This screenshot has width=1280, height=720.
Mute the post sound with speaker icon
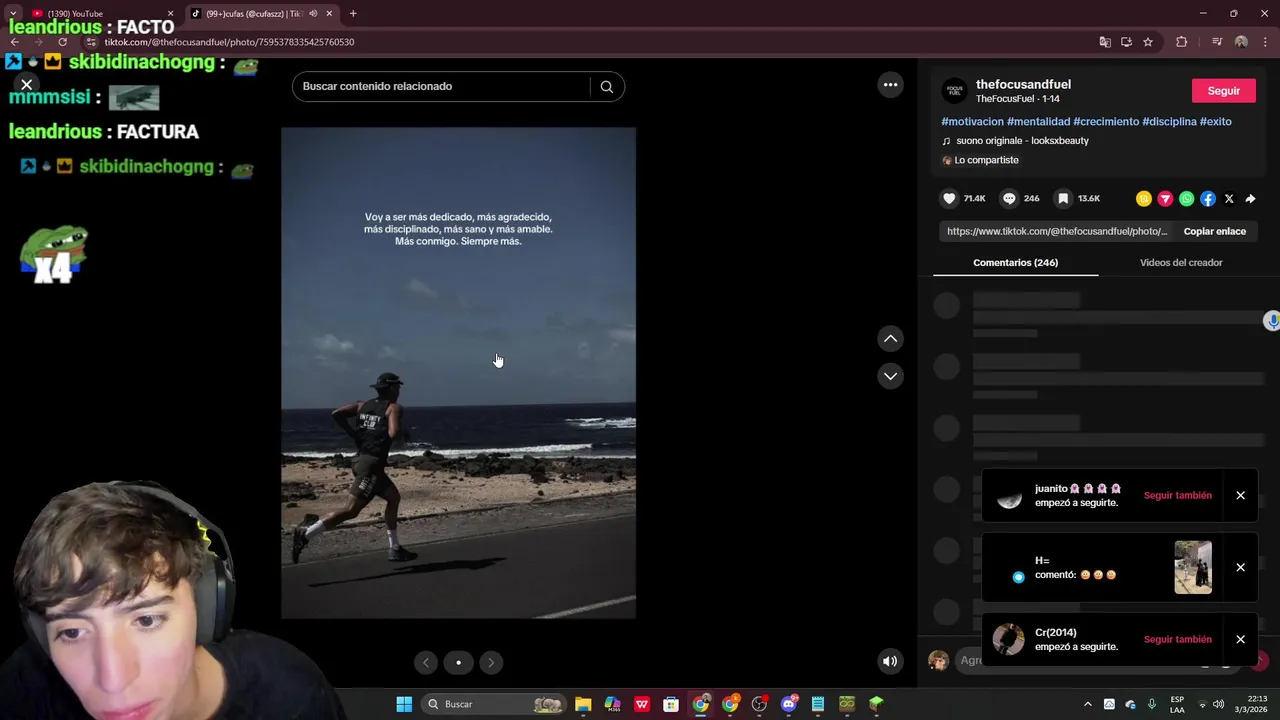(890, 661)
